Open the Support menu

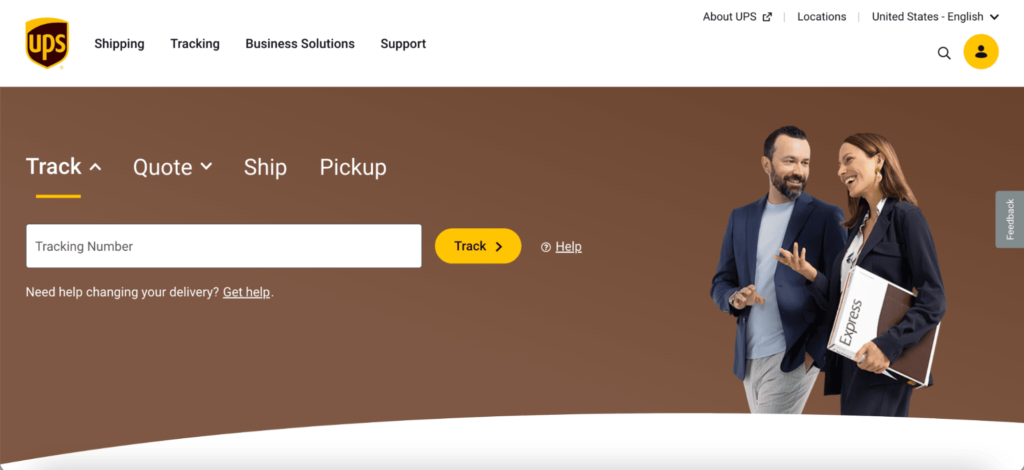403,44
